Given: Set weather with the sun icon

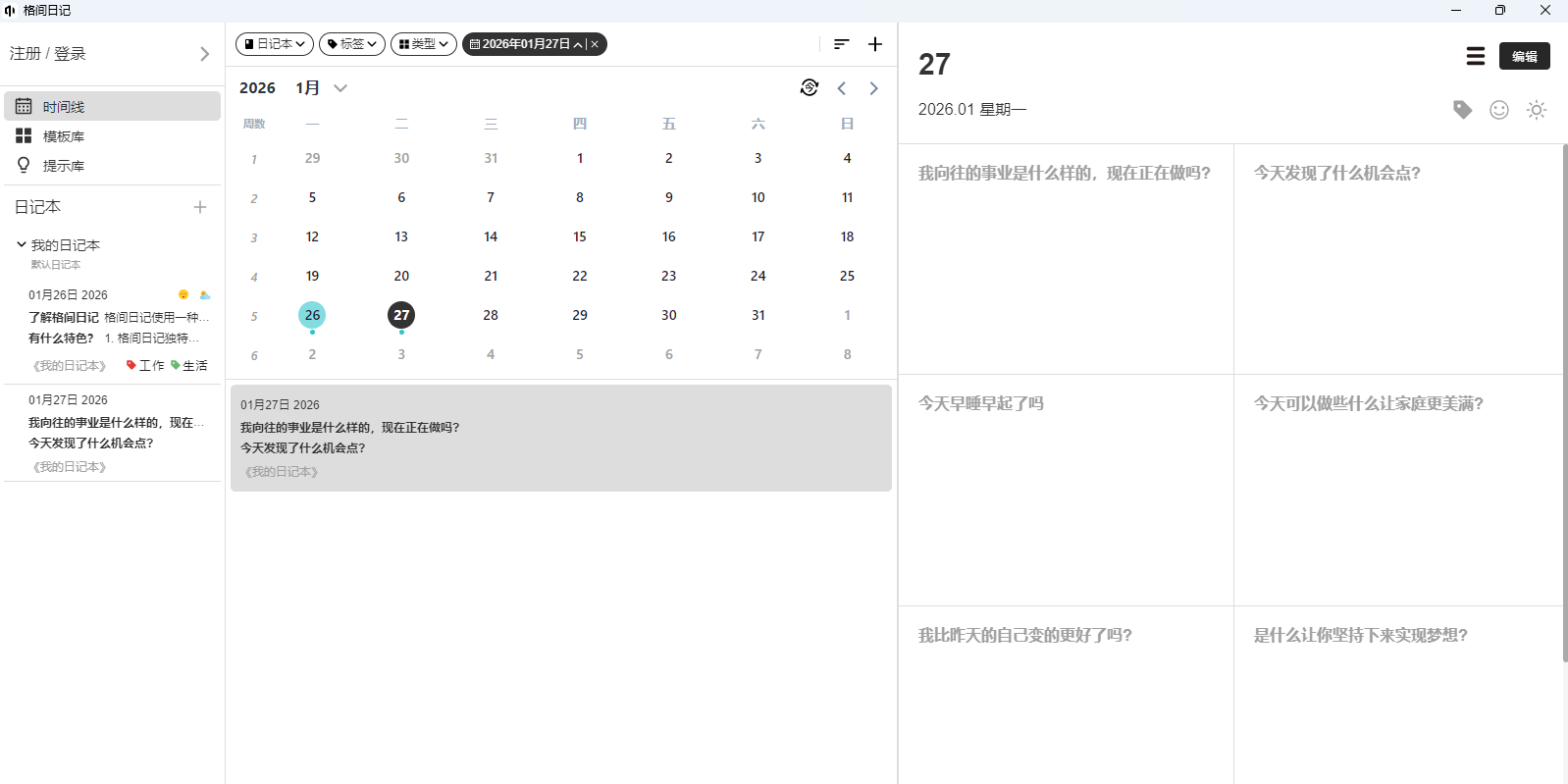Looking at the screenshot, I should pos(1536,110).
